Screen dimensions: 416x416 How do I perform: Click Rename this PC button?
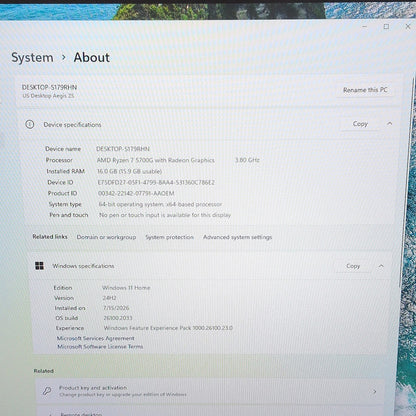pyautogui.click(x=365, y=90)
